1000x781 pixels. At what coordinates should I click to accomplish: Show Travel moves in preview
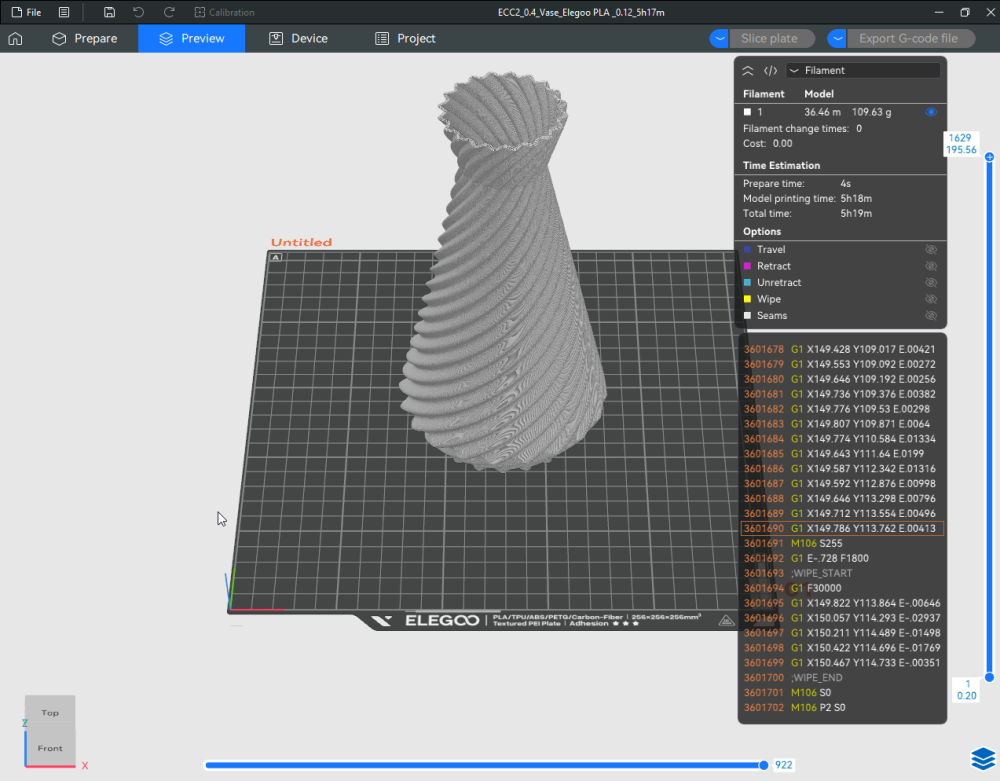click(931, 250)
